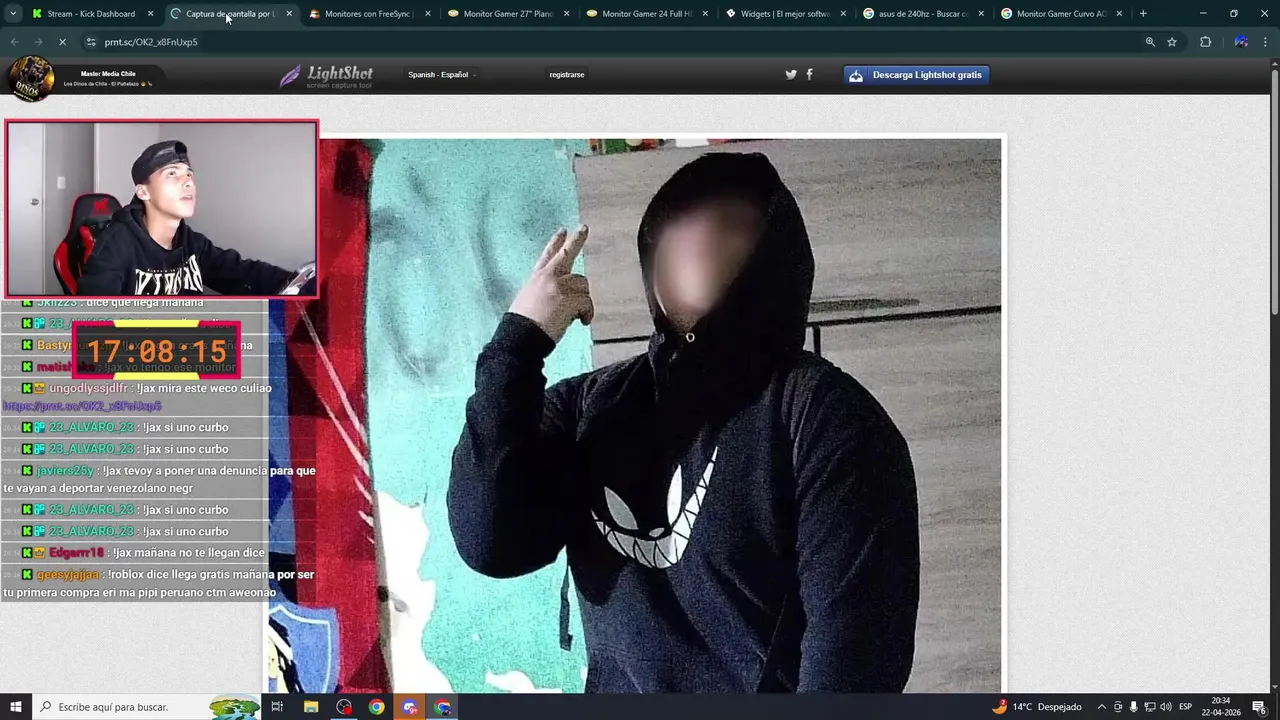The width and height of the screenshot is (1280, 720).
Task: Open File Explorer from the taskbar
Action: [x=311, y=707]
